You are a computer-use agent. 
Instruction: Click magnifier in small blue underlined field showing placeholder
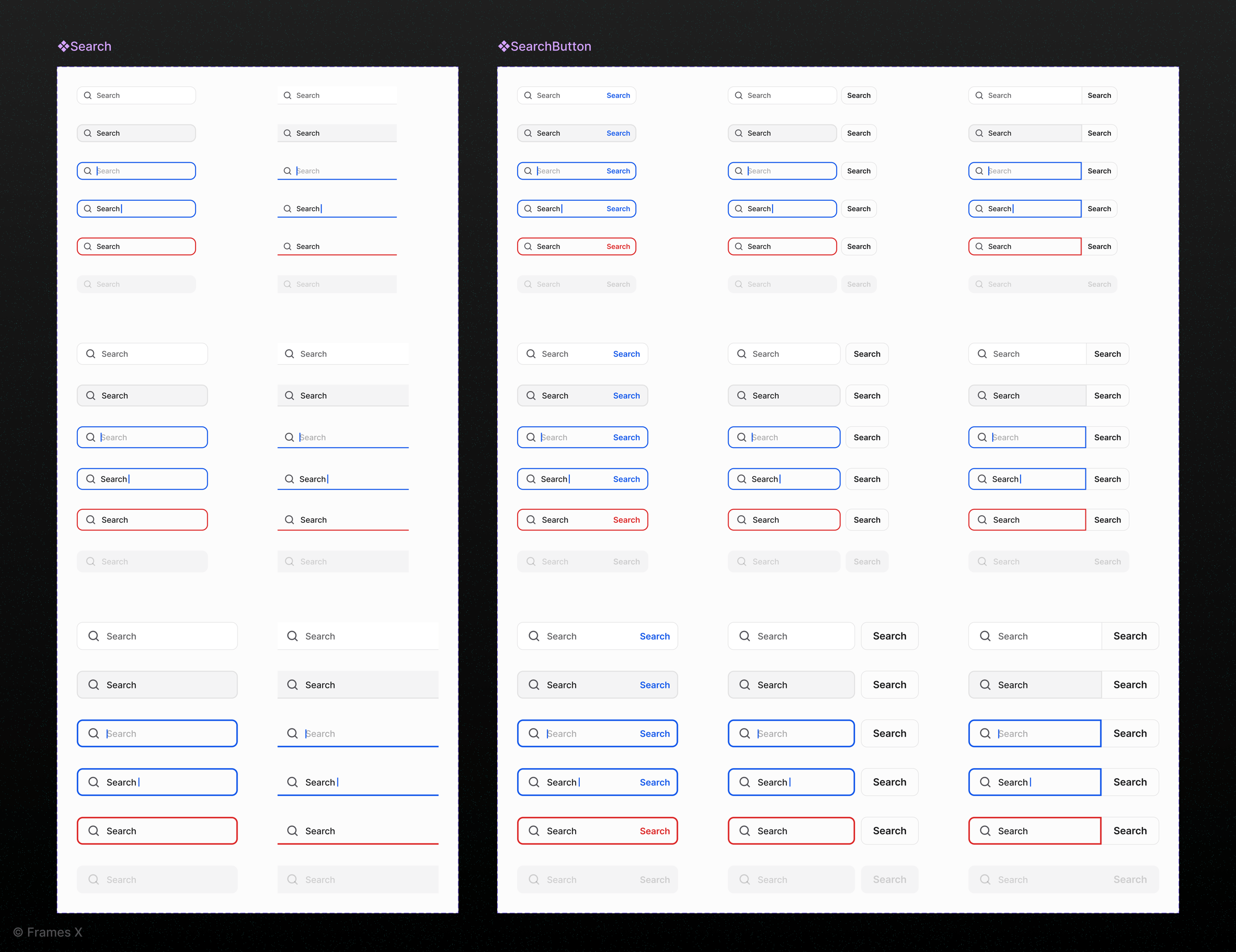(x=287, y=171)
